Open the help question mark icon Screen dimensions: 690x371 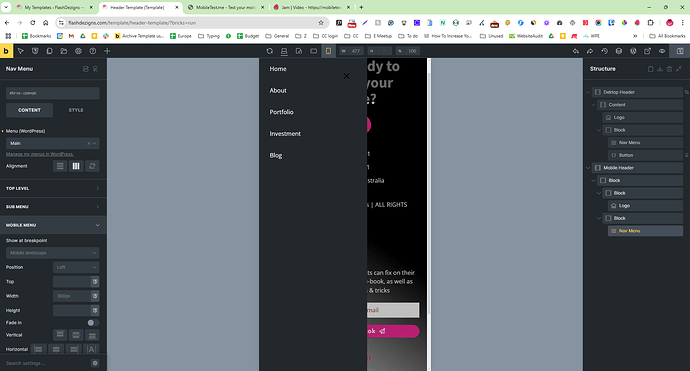tap(93, 51)
